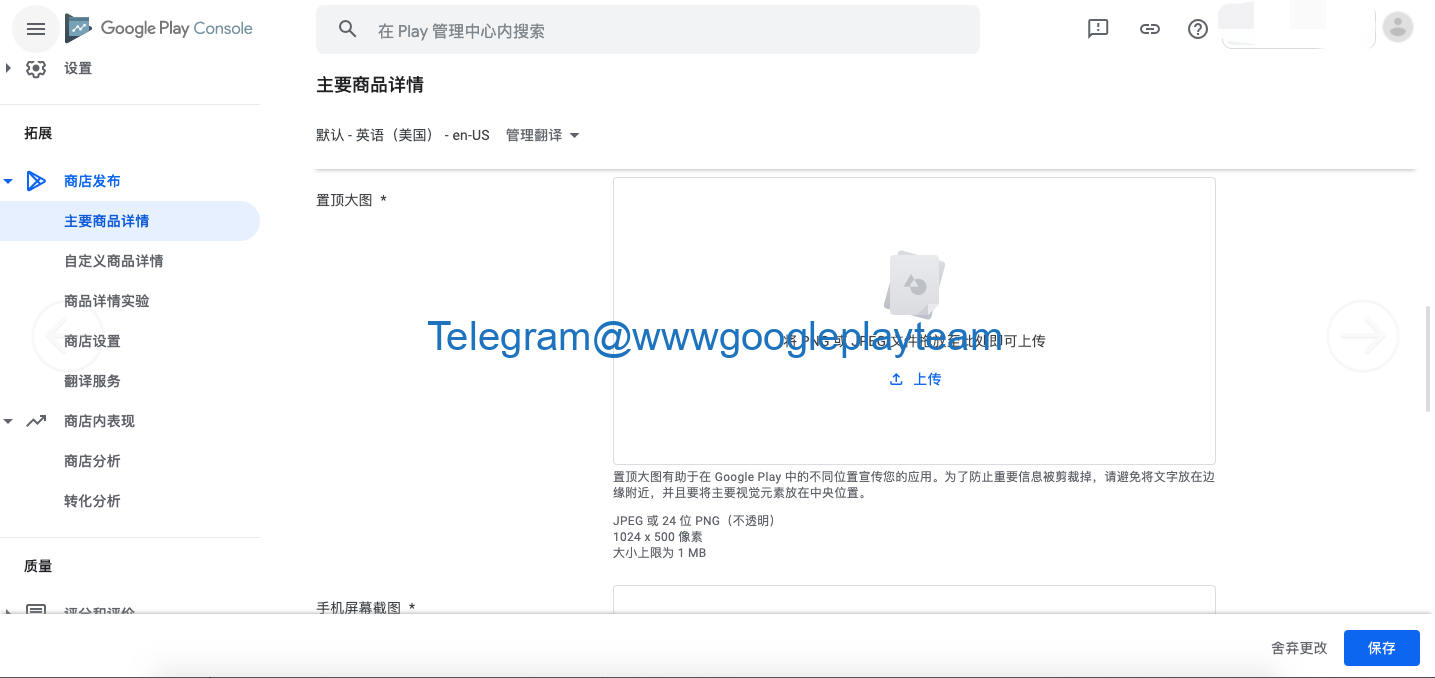The image size is (1435, 678).
Task: Click the 大小上限为 1 MB text
Action: point(660,553)
